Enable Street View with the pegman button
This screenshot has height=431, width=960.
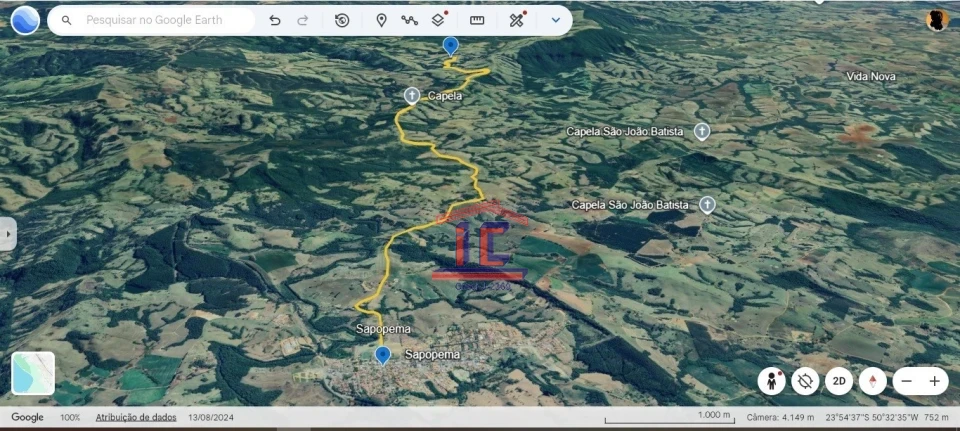coord(771,381)
